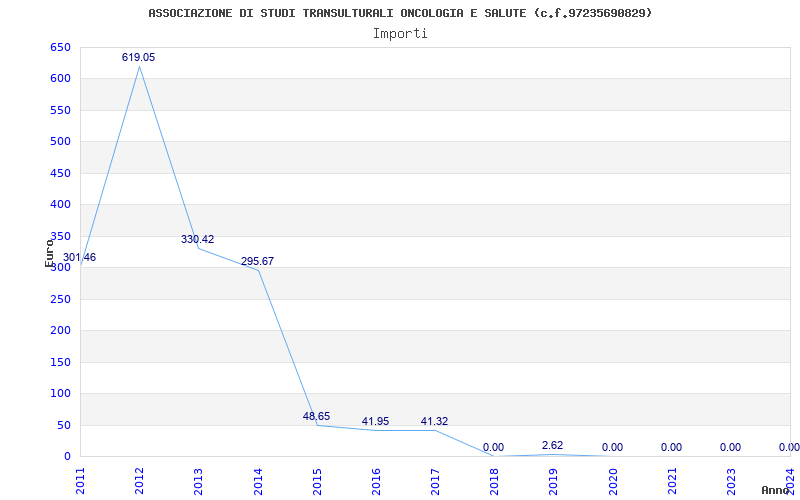Click the 2016 x-axis tick label
800x500 pixels.
[377, 482]
